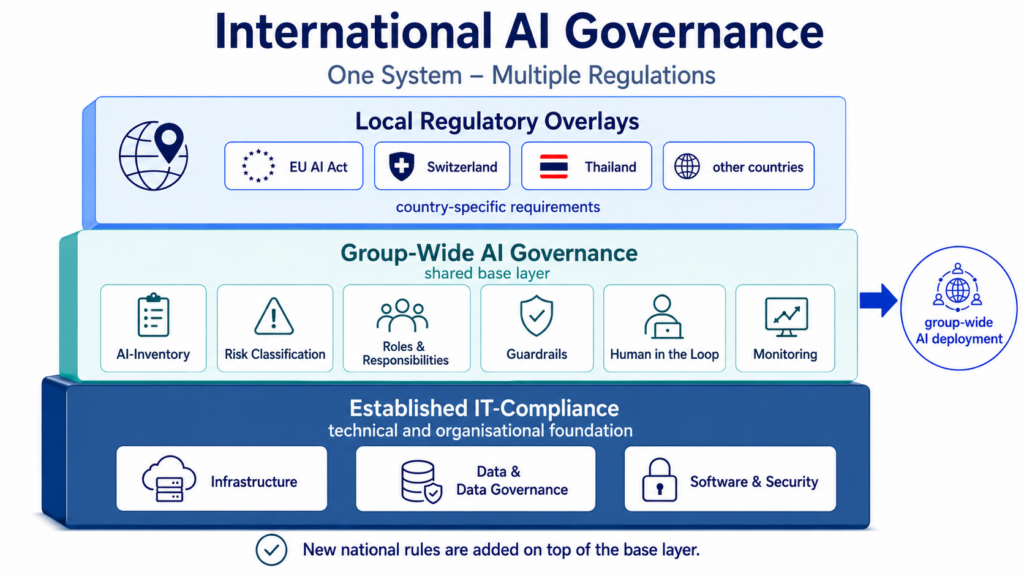The image size is (1024, 576).
Task: Select the 'Thailand' label
Action: tap(611, 167)
